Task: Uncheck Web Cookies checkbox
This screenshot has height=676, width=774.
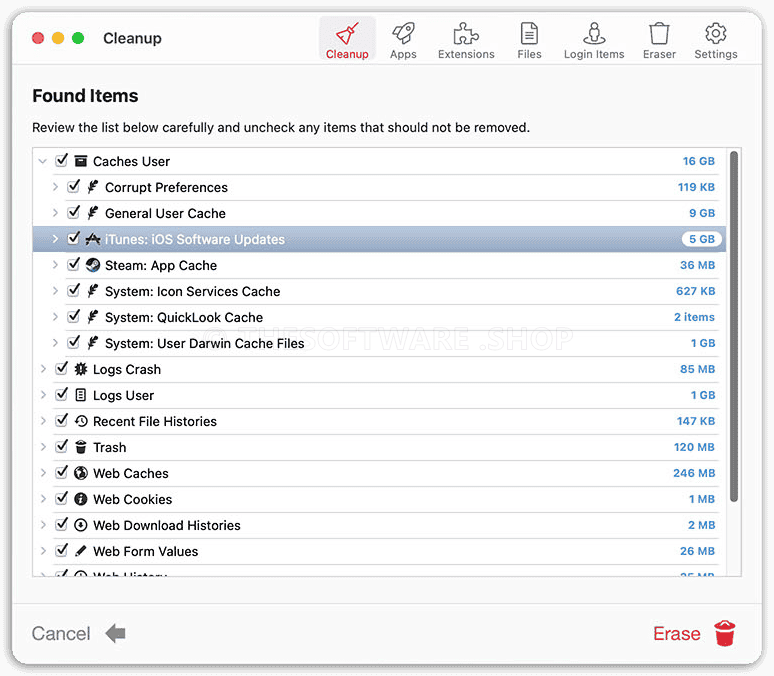Action: pos(62,499)
